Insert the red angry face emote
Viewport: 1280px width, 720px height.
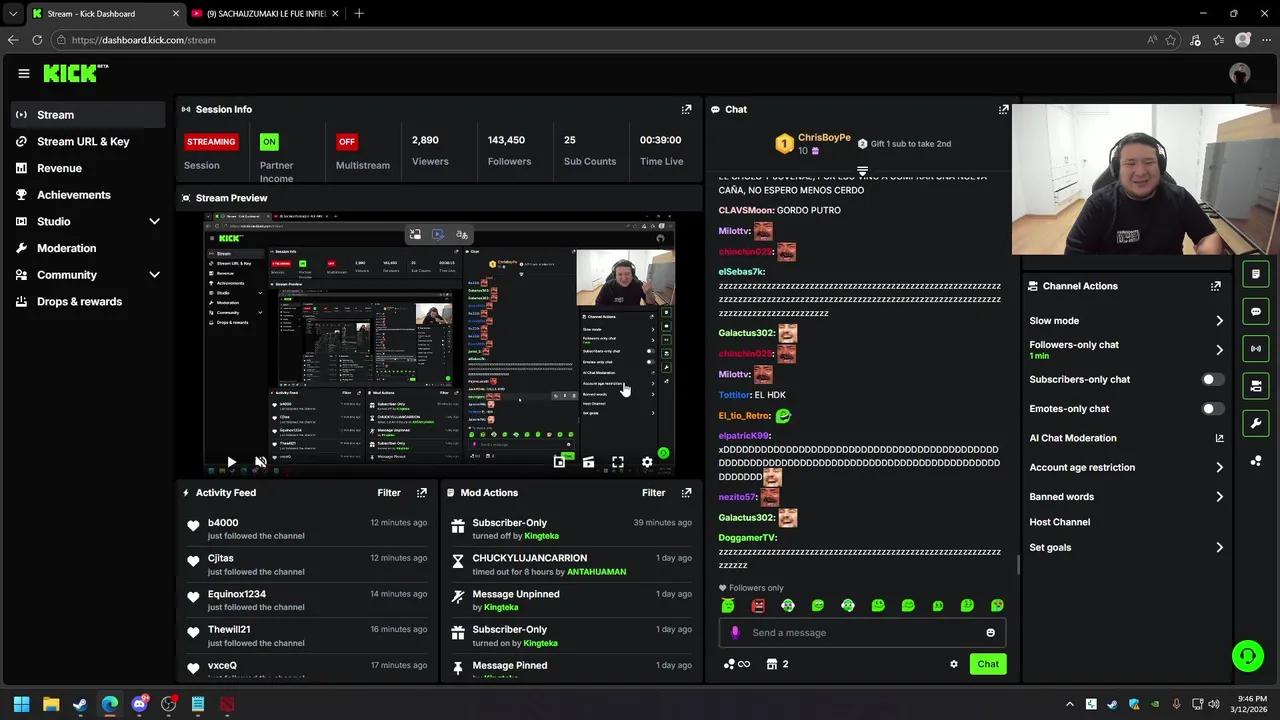coord(758,605)
